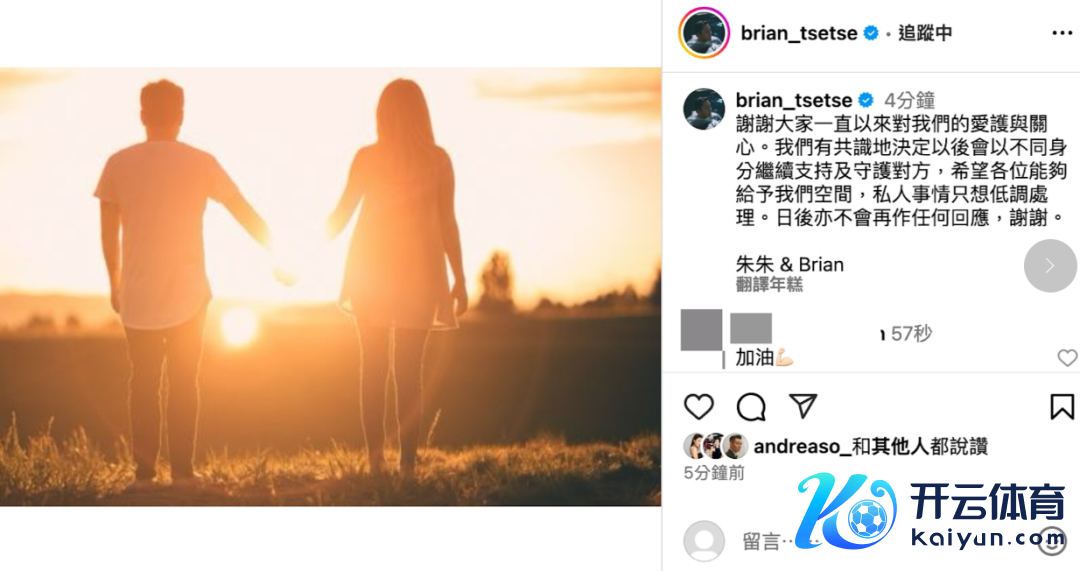Open blurred commenter avatar above 加油
Screen dimensions: 1080x571
(701, 330)
